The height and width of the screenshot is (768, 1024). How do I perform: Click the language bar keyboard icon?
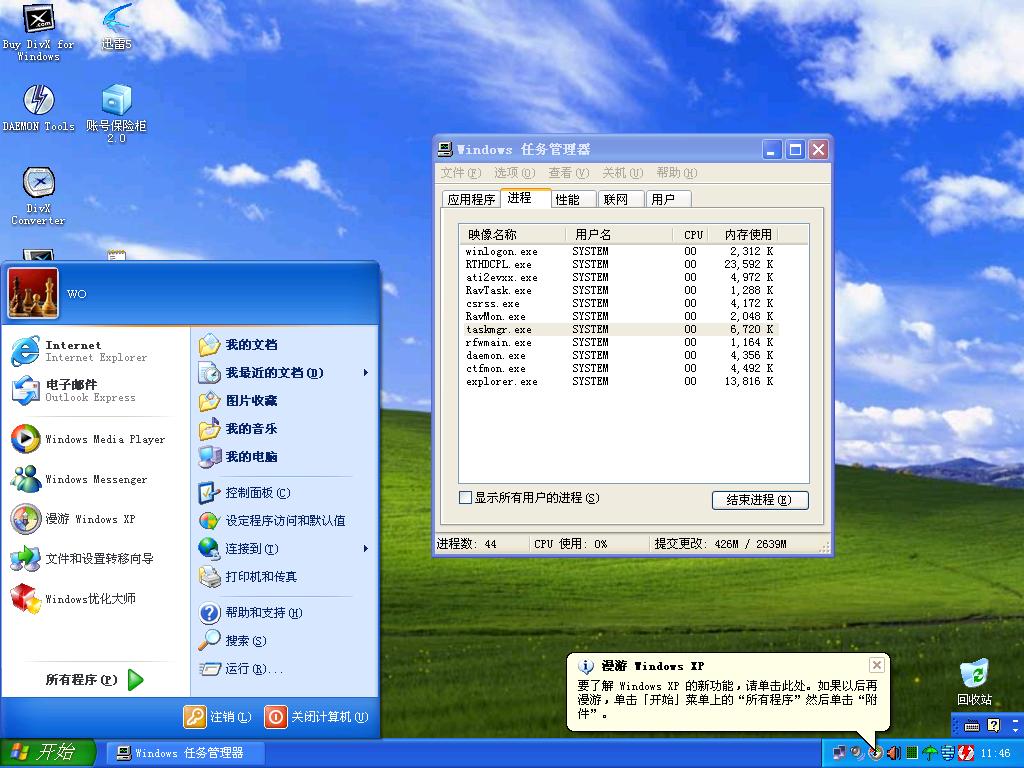point(972,726)
